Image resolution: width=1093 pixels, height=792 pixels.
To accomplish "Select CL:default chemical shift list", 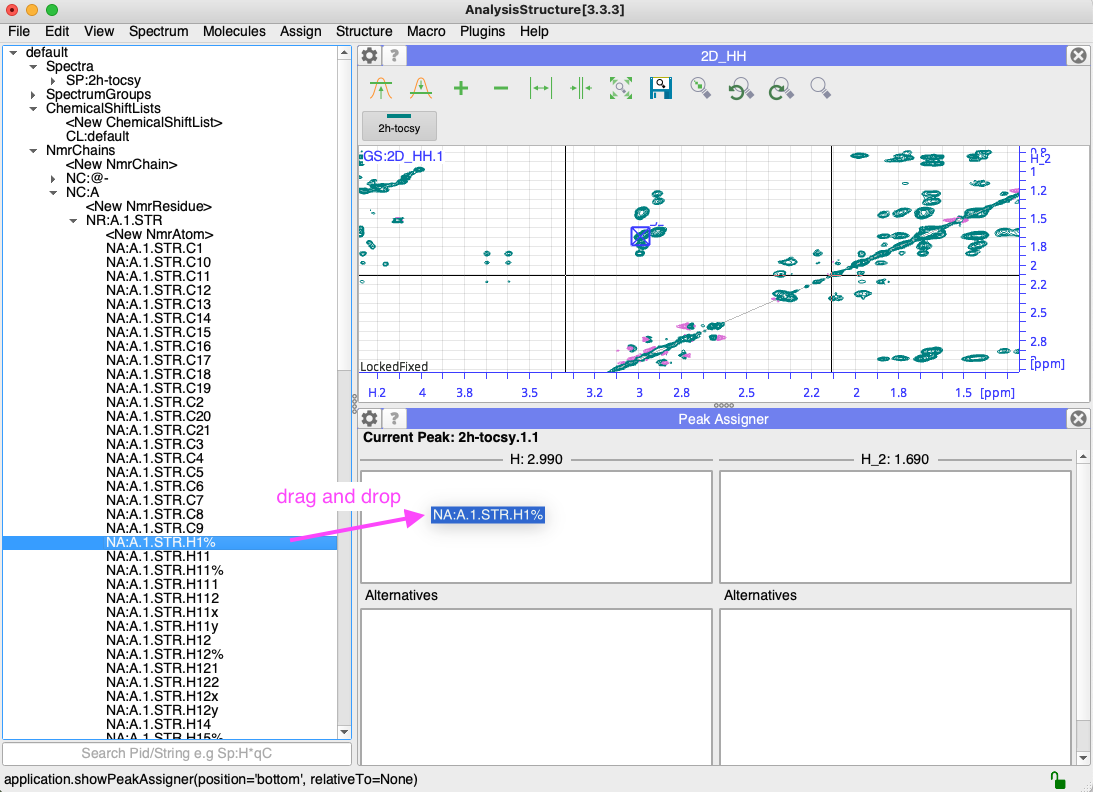I will (x=98, y=136).
